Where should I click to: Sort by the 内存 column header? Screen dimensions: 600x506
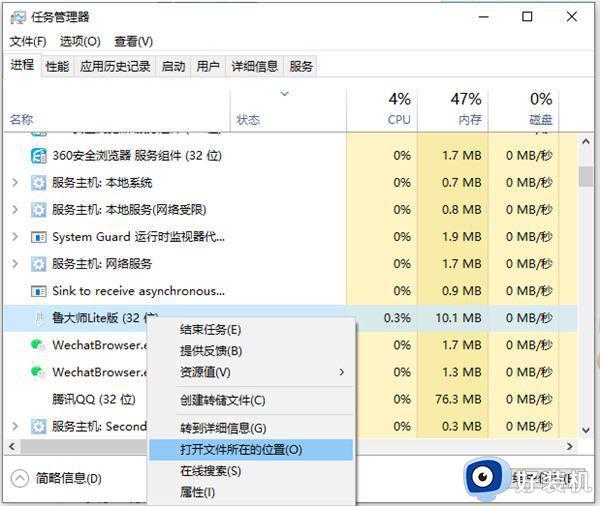click(x=453, y=111)
